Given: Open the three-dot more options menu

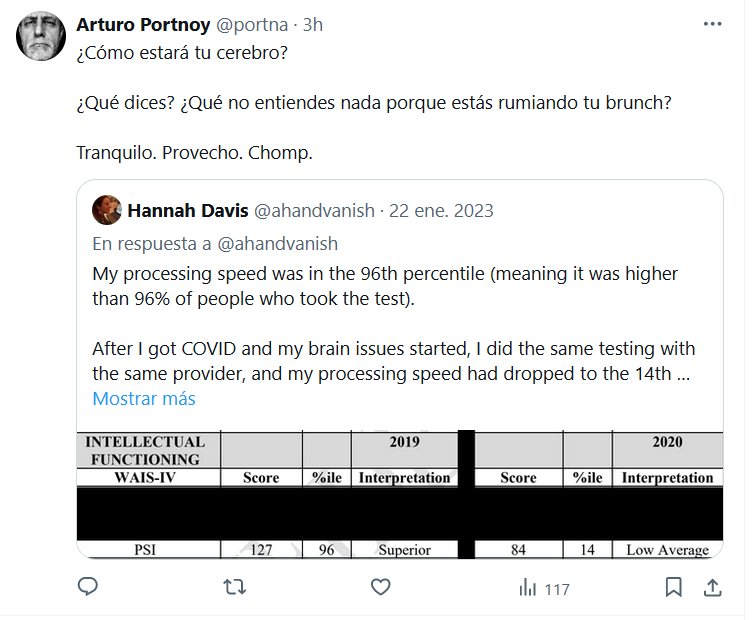Looking at the screenshot, I should point(711,23).
